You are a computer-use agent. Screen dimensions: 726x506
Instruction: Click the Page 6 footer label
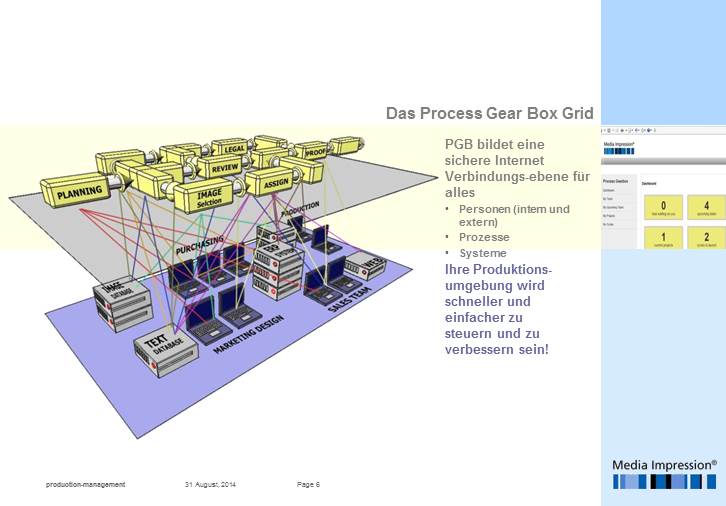pyautogui.click(x=308, y=484)
